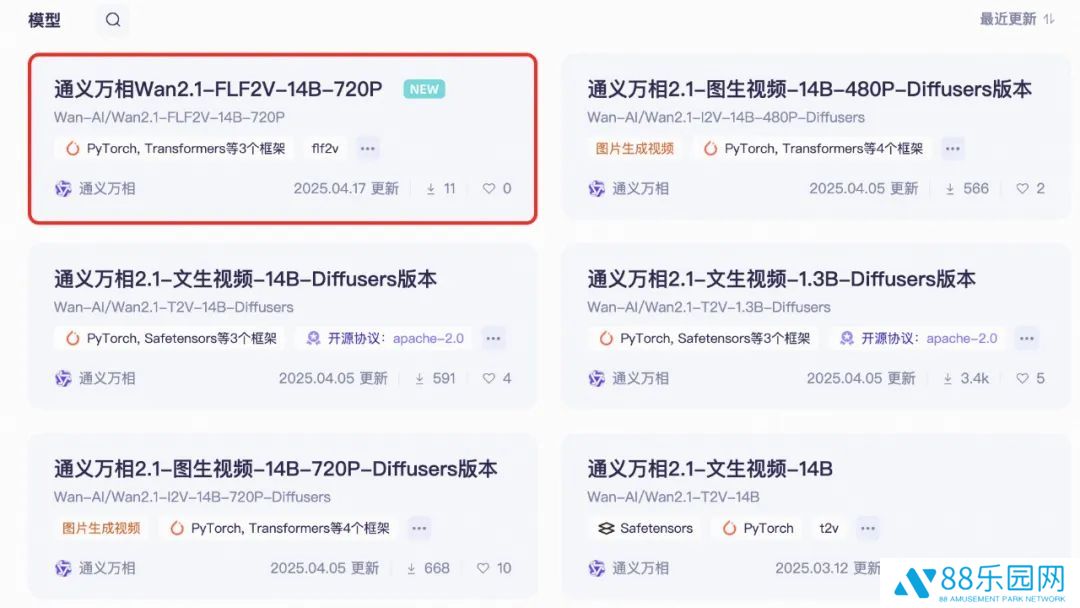Expand more tags on the FLF2V-14B-720P card

tap(368, 149)
